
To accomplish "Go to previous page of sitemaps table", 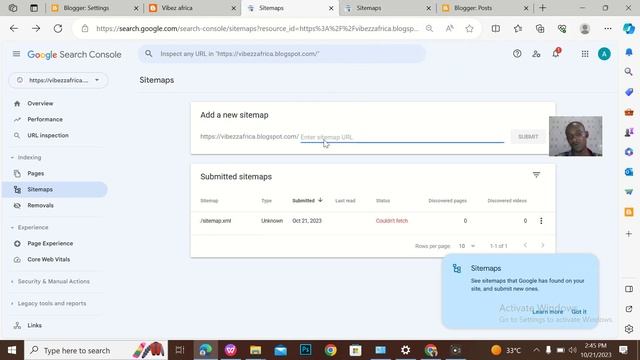I will pos(525,245).
